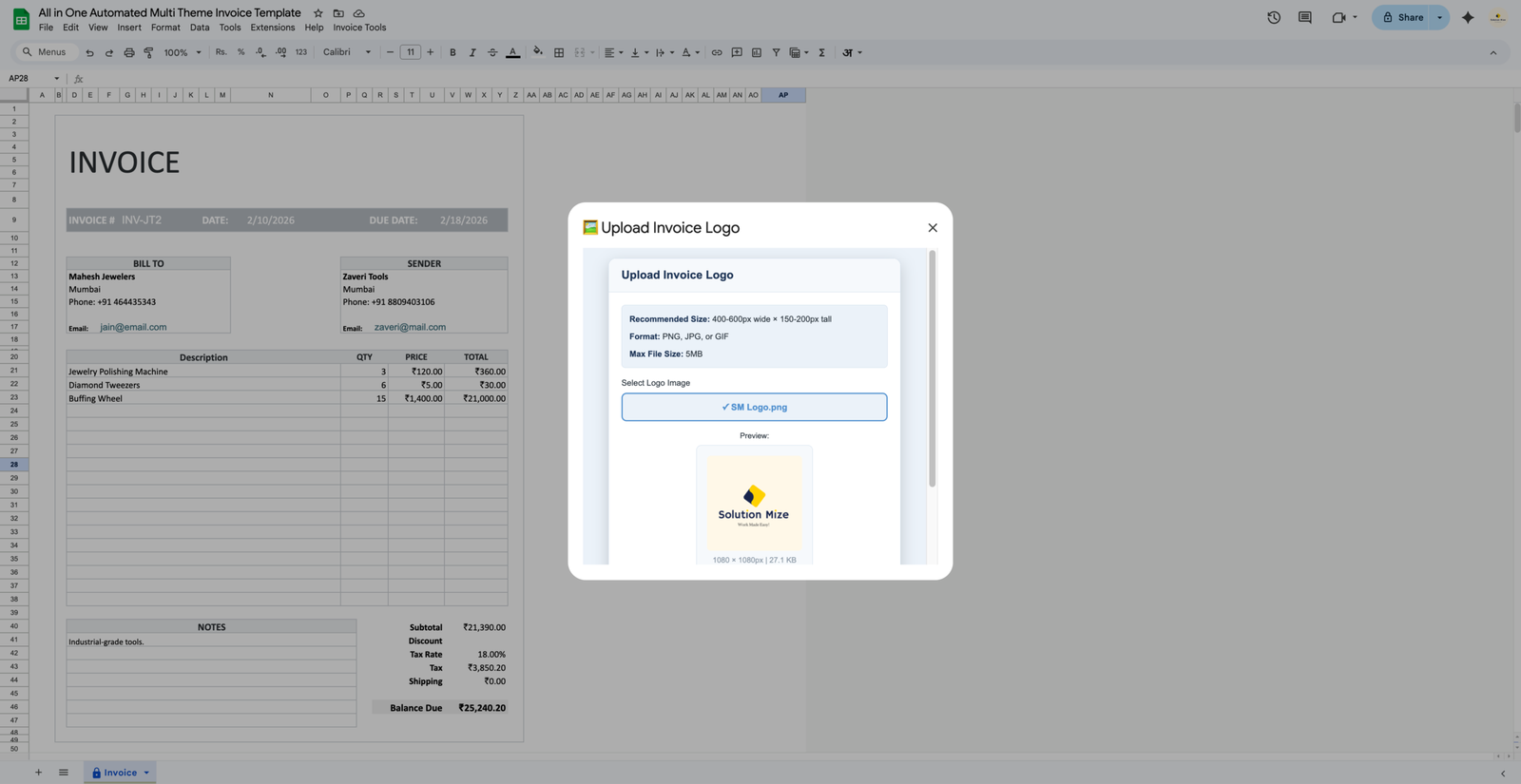1521x784 pixels.
Task: Toggle bold formatting
Action: coord(452,52)
